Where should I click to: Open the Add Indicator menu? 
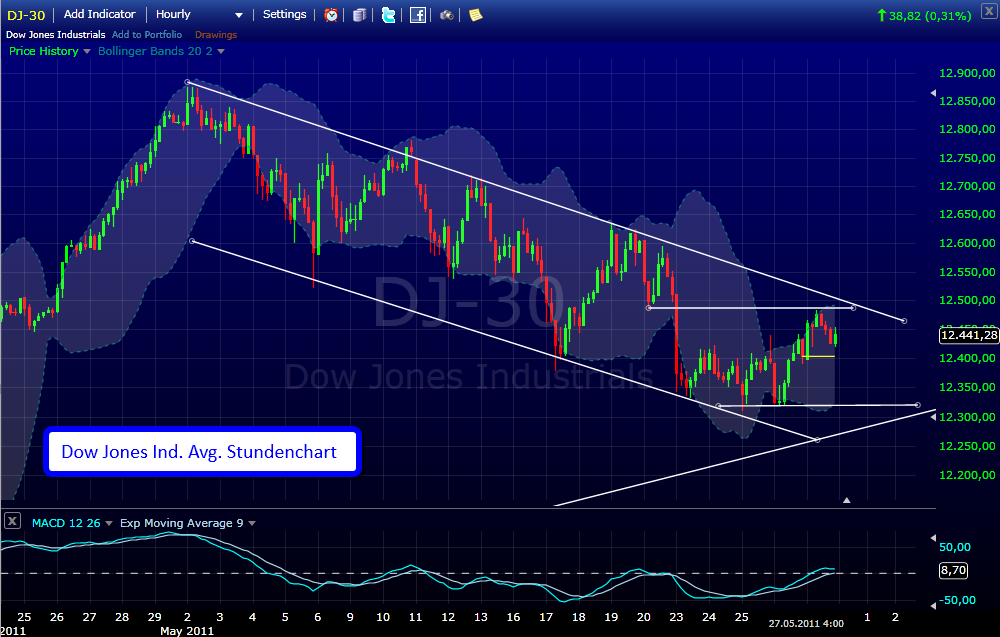click(x=99, y=14)
